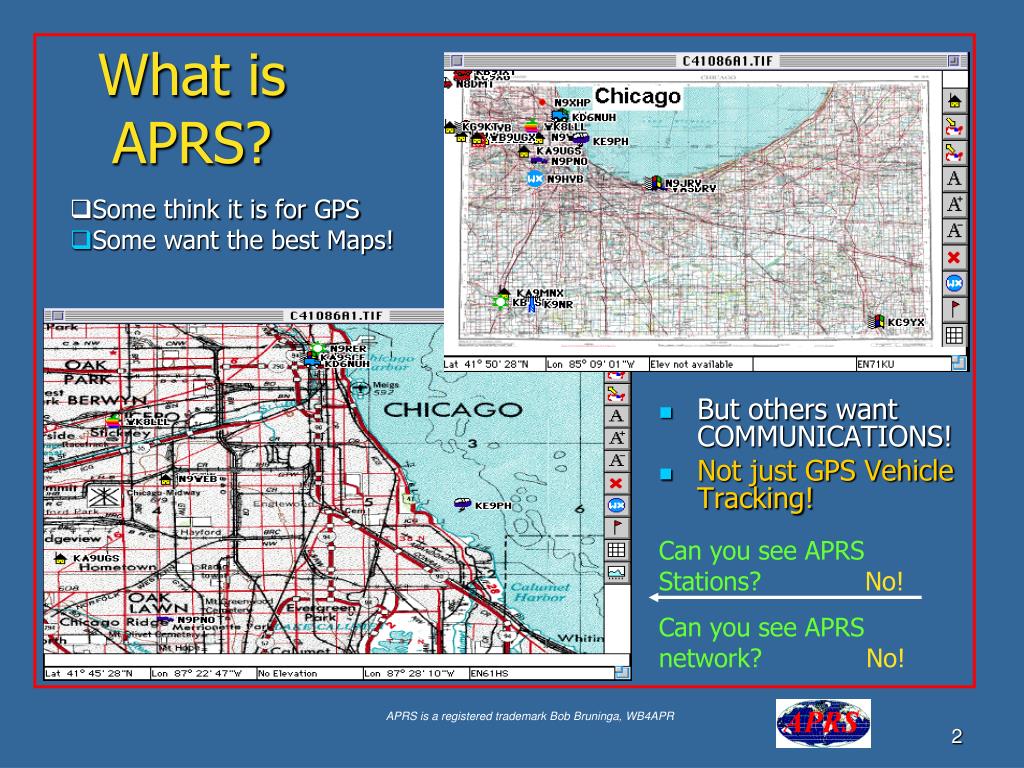Click the grow box corner of upper window
Image resolution: width=1024 pixels, height=768 pixels.
tap(959, 364)
